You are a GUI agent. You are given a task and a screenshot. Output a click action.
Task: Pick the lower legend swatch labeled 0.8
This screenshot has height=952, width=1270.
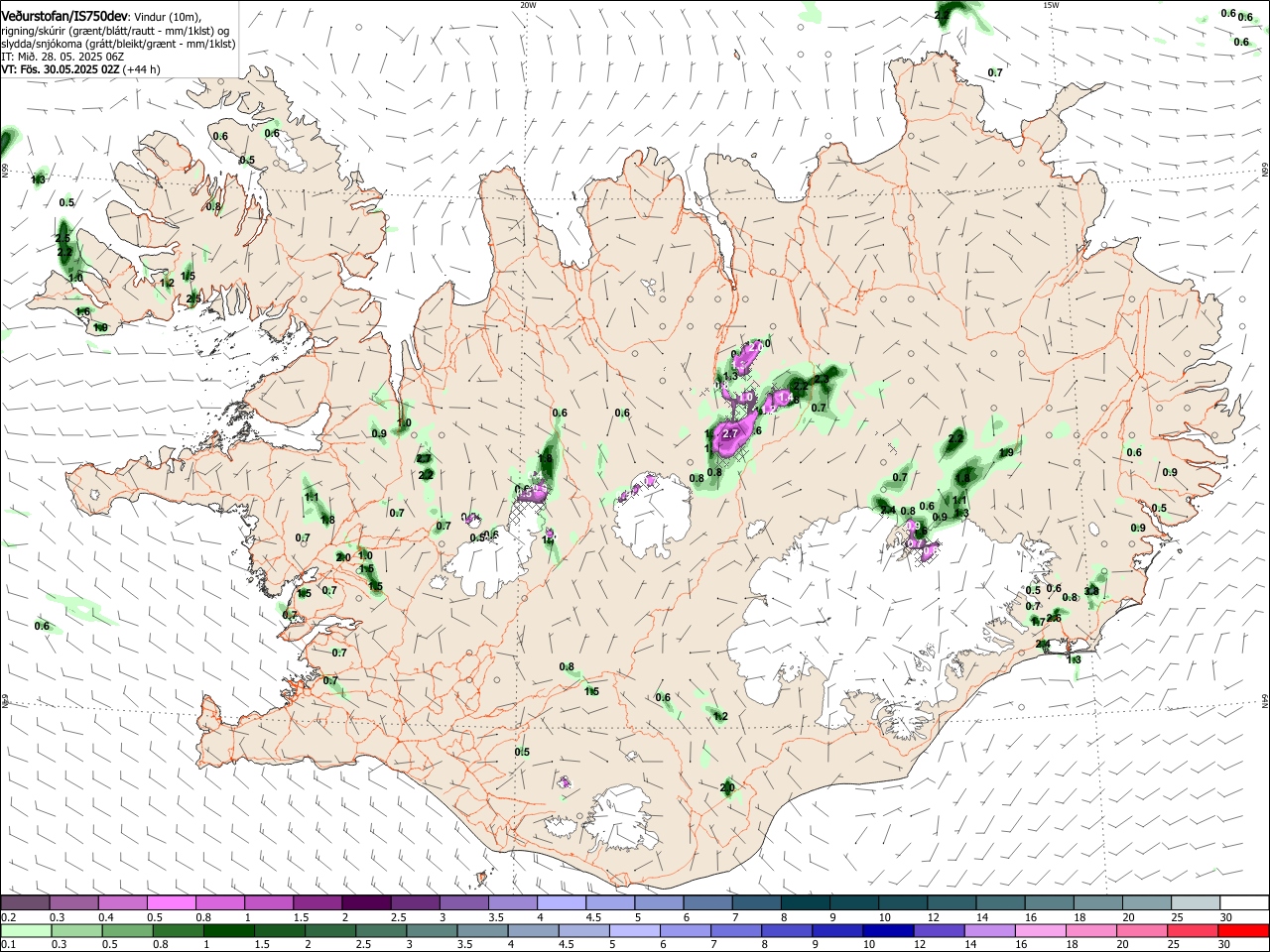pos(178,930)
